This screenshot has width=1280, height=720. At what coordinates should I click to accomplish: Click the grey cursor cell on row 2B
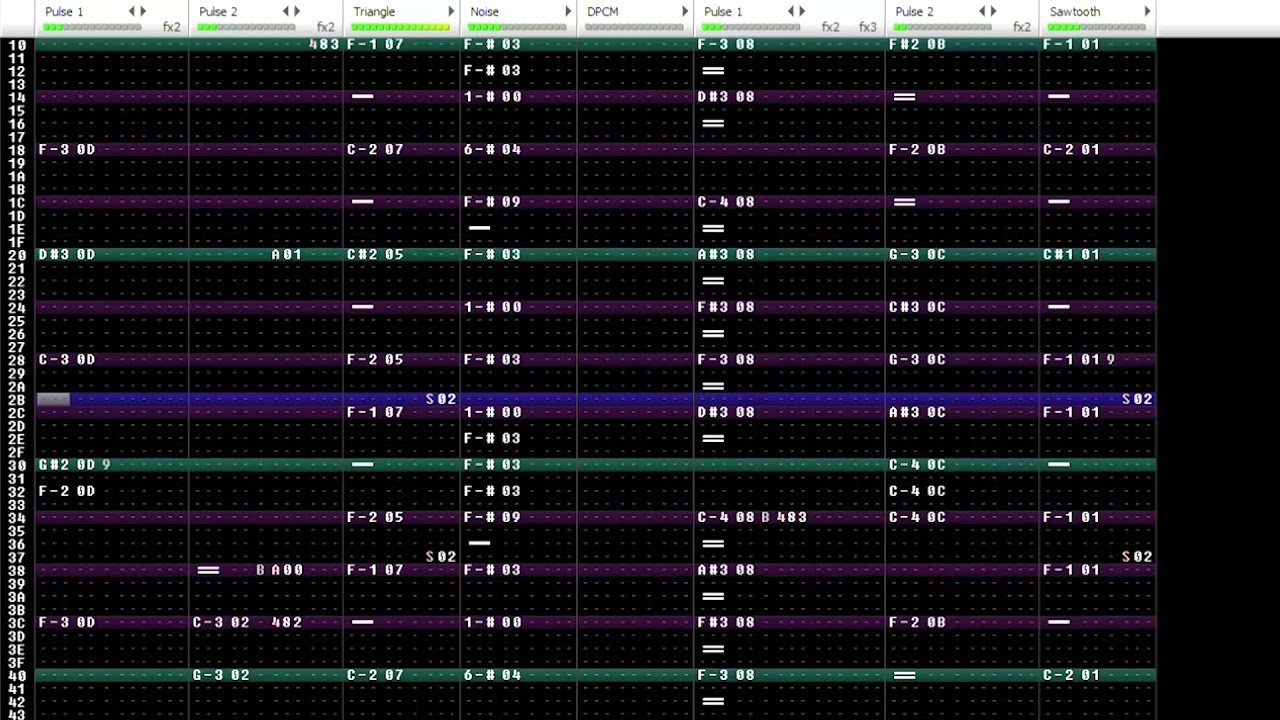[x=54, y=399]
